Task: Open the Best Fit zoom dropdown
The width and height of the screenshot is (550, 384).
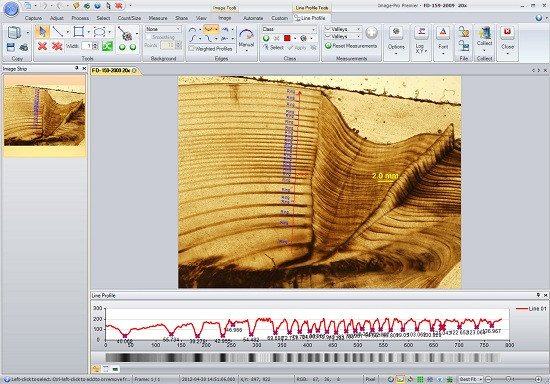Action: click(471, 379)
